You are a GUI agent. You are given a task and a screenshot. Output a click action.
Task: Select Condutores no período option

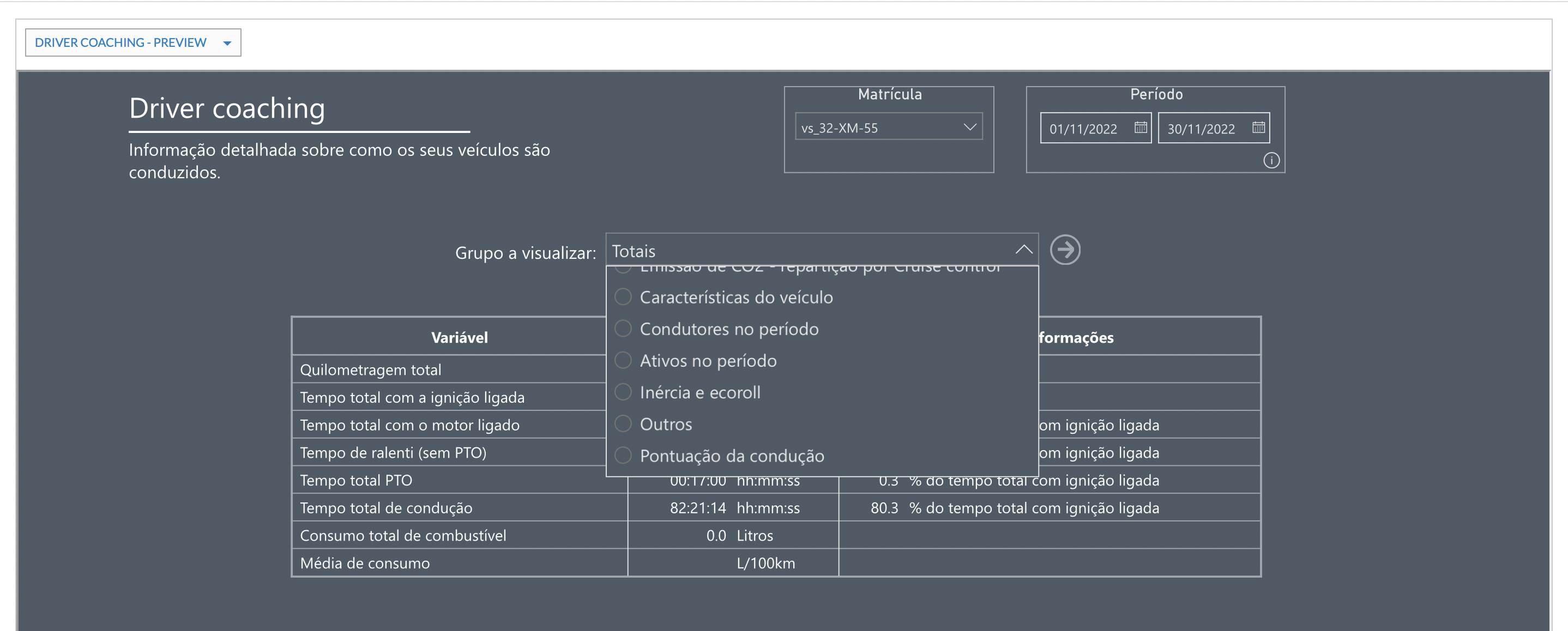coord(717,329)
